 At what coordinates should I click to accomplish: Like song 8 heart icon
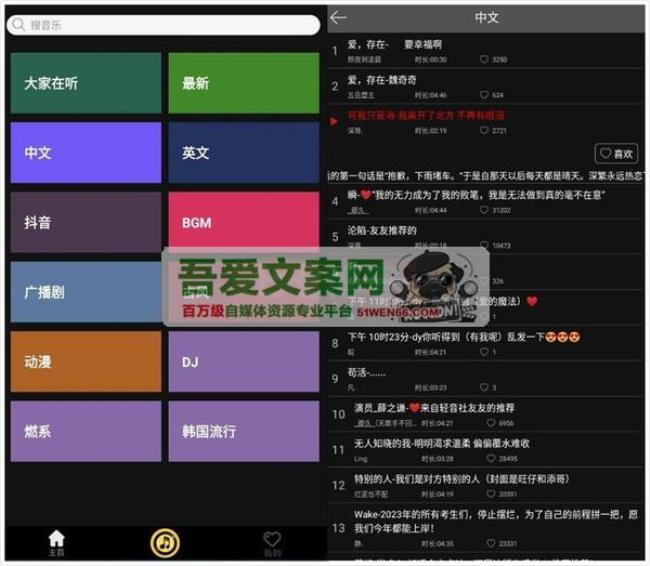[484, 352]
